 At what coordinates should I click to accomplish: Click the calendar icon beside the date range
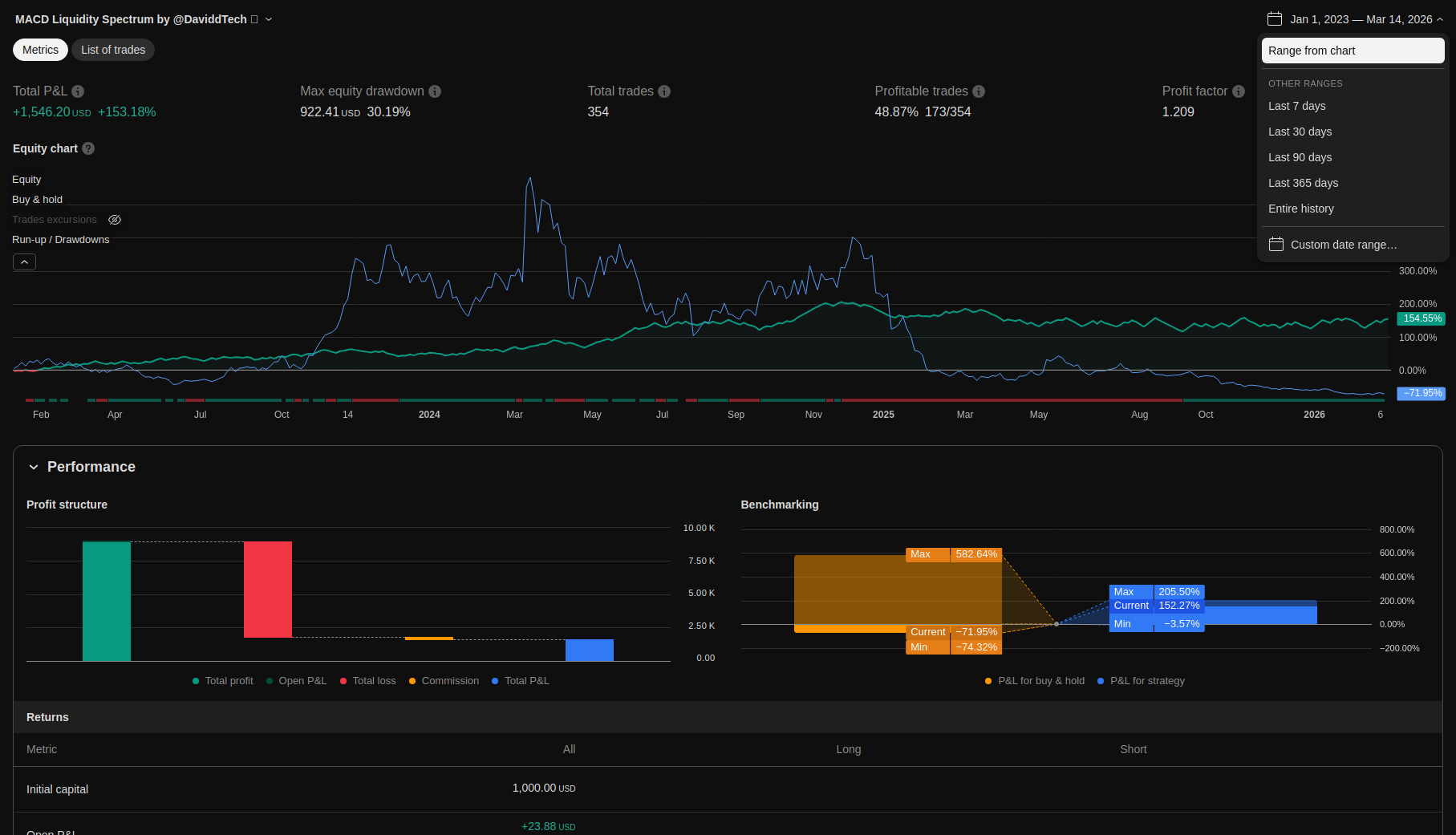click(x=1275, y=19)
